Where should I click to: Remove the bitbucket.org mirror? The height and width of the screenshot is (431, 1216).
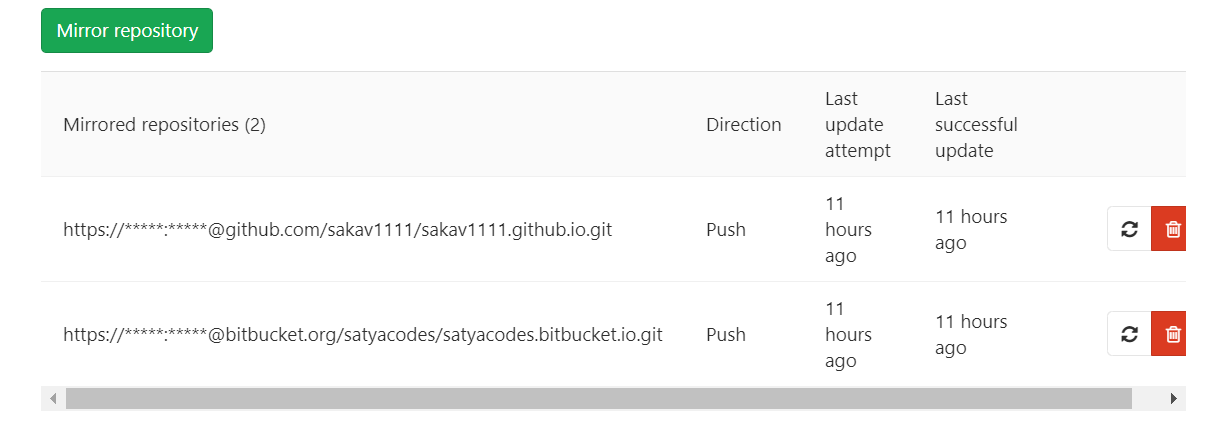click(x=1172, y=334)
